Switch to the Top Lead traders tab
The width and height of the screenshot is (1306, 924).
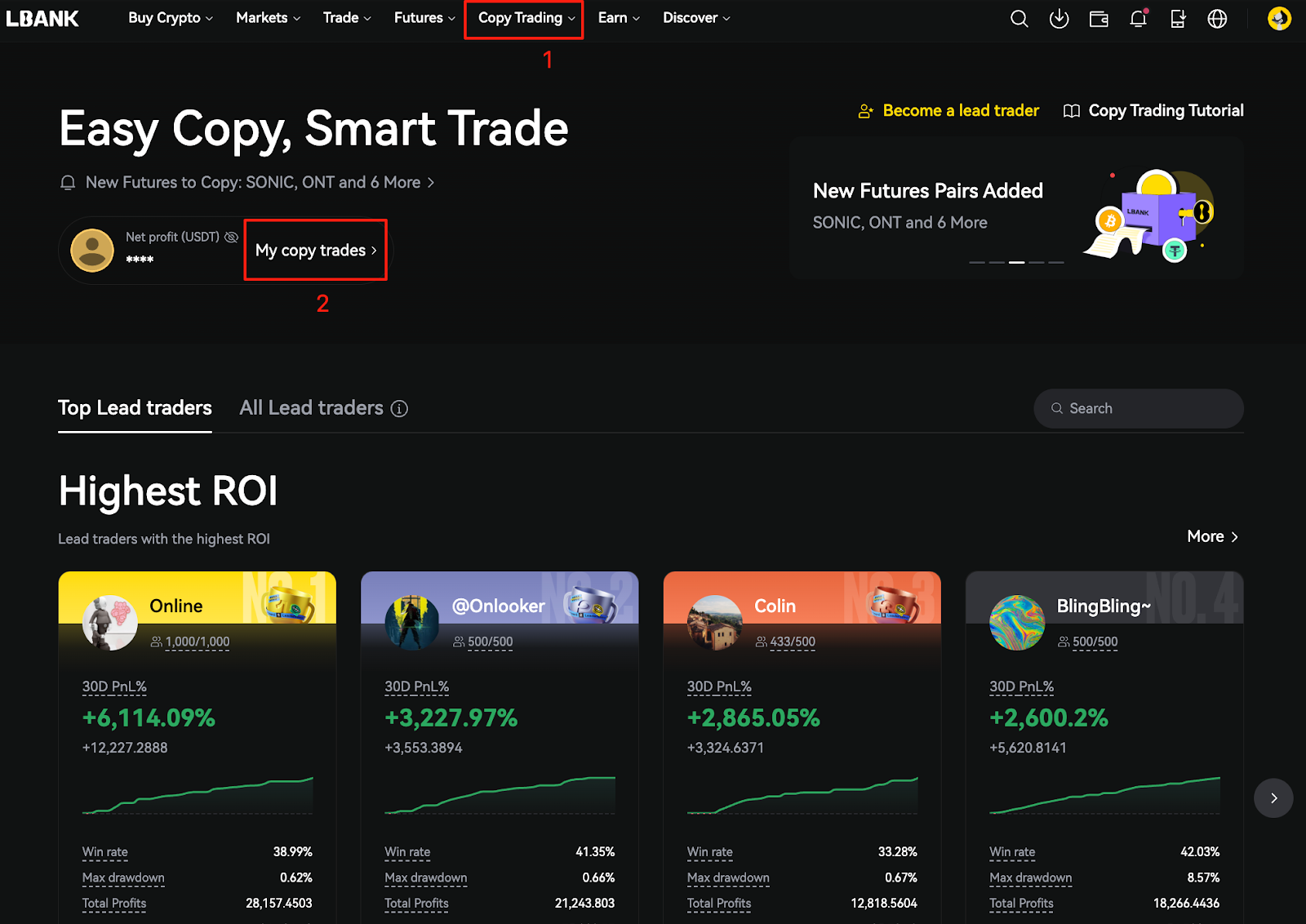pyautogui.click(x=135, y=408)
